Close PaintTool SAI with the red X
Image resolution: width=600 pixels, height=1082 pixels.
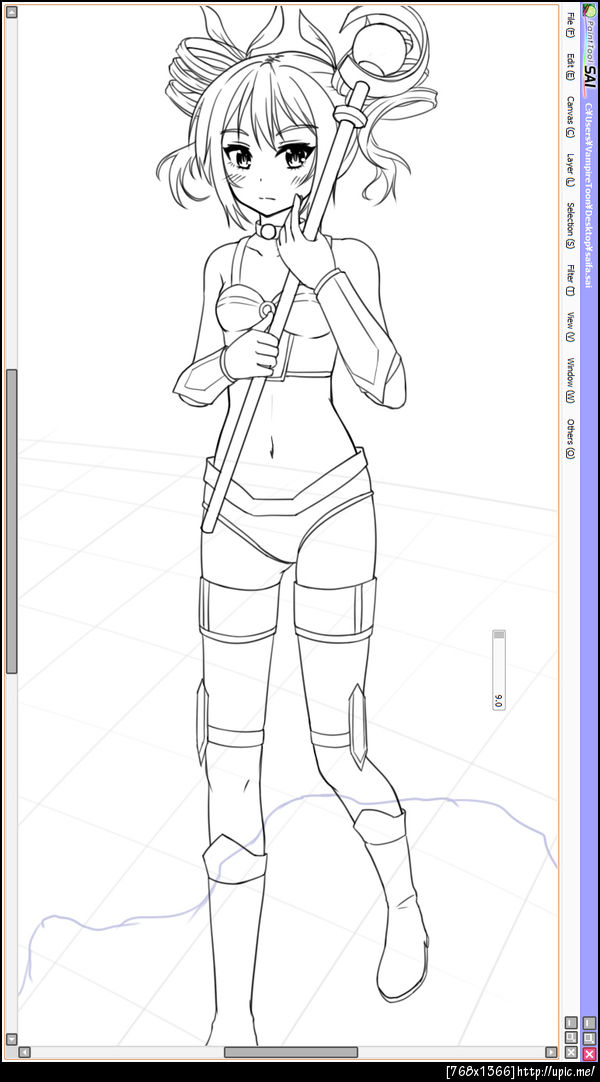tap(589, 1054)
